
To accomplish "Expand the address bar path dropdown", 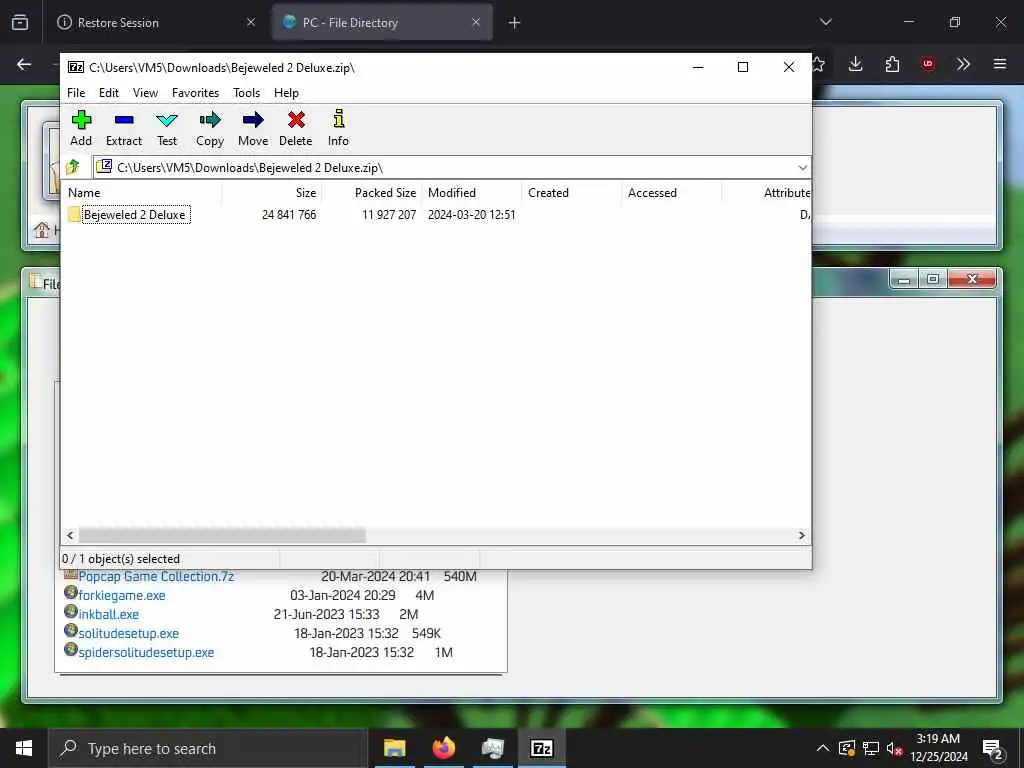I will point(802,168).
